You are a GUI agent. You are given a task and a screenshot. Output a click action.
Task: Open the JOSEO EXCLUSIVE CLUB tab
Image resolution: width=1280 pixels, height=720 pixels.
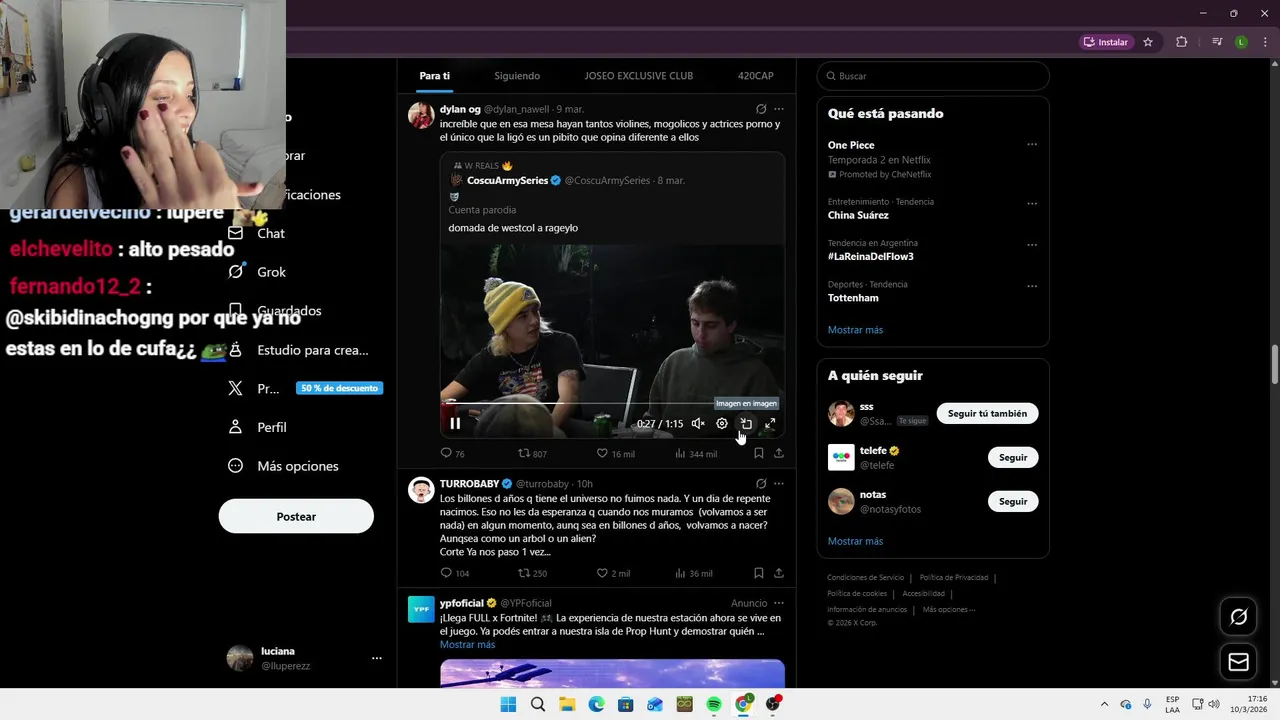pos(639,76)
